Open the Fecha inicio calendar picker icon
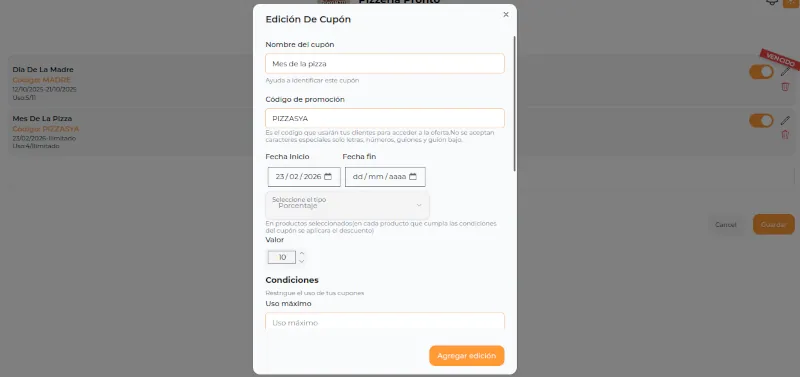 click(x=328, y=177)
